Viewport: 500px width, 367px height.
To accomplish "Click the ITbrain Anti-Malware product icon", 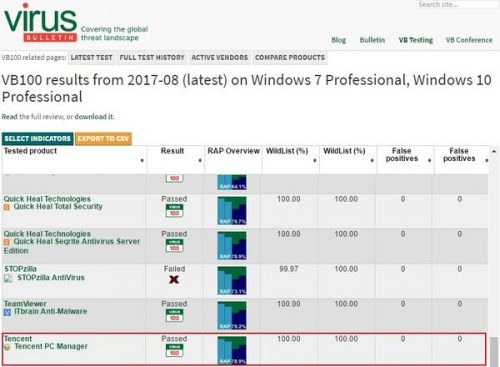I will pyautogui.click(x=7, y=312).
